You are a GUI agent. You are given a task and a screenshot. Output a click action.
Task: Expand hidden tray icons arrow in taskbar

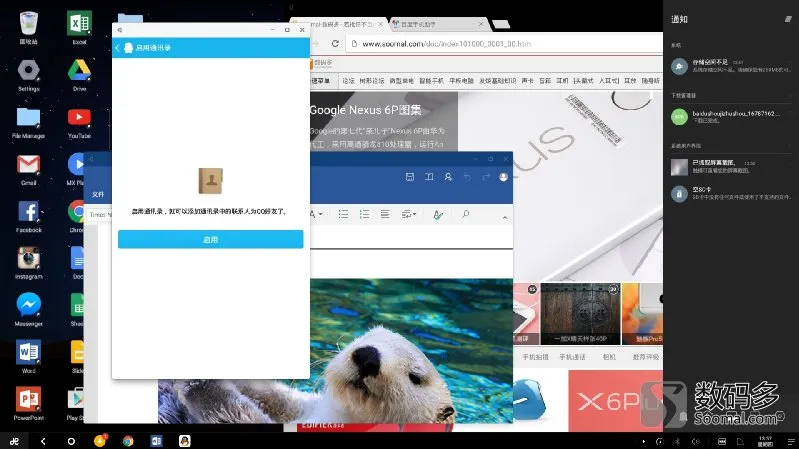coord(644,441)
